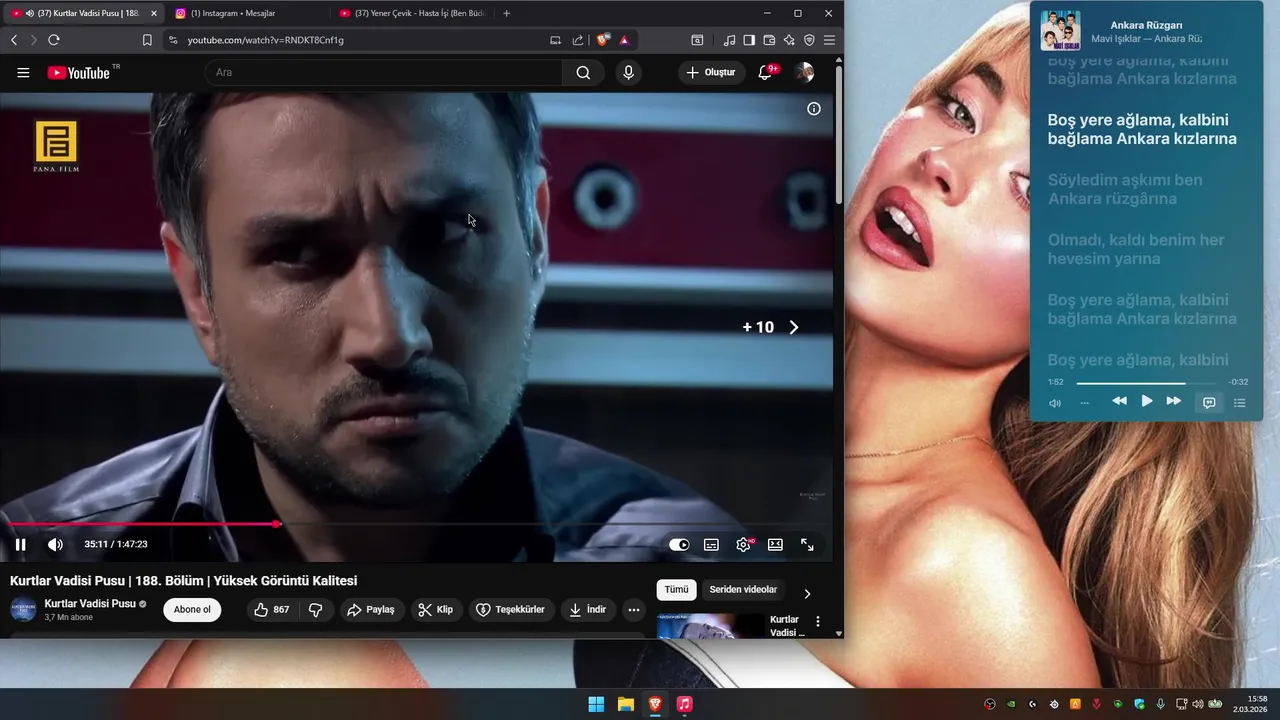View site information icon in address bar
Screen dimensions: 1280x720
point(172,40)
